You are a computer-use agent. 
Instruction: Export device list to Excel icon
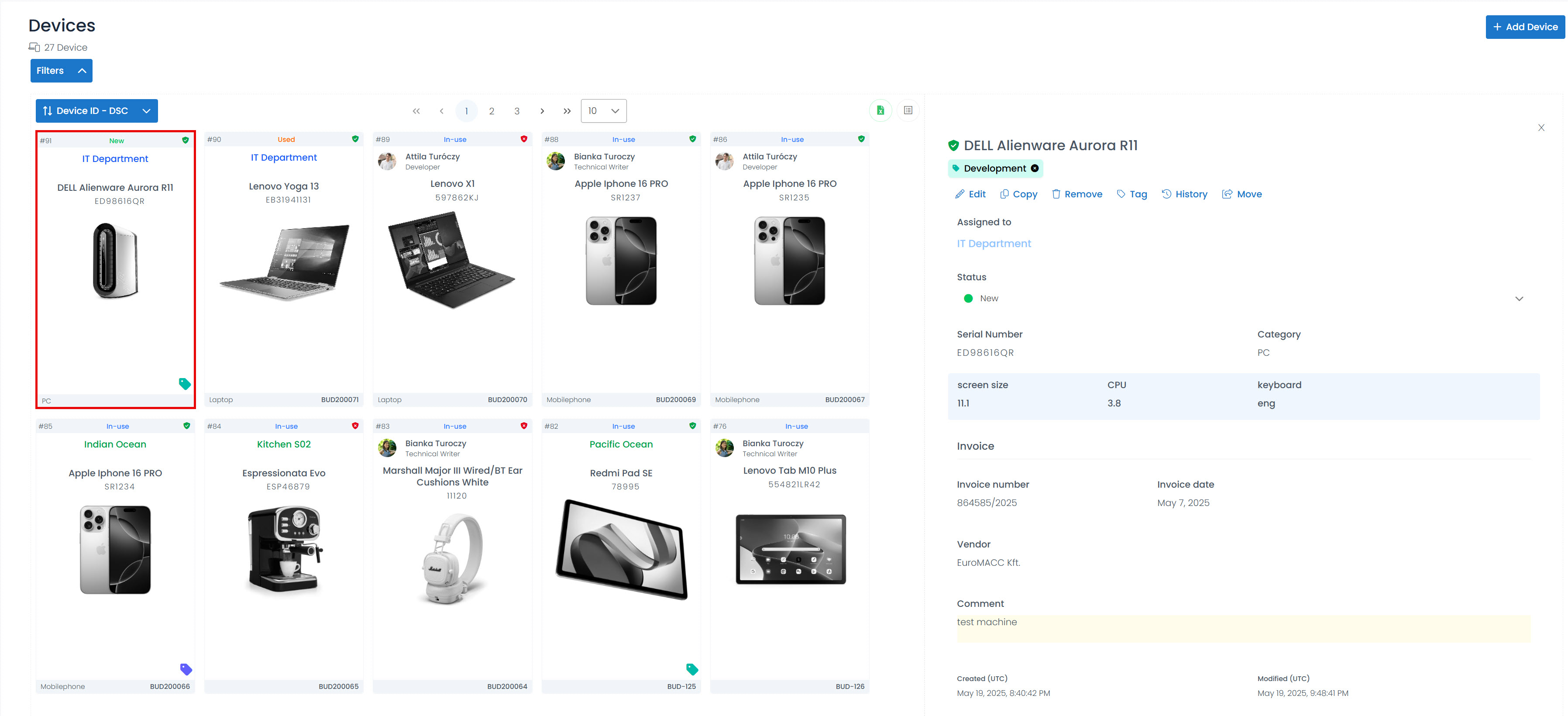pyautogui.click(x=880, y=110)
